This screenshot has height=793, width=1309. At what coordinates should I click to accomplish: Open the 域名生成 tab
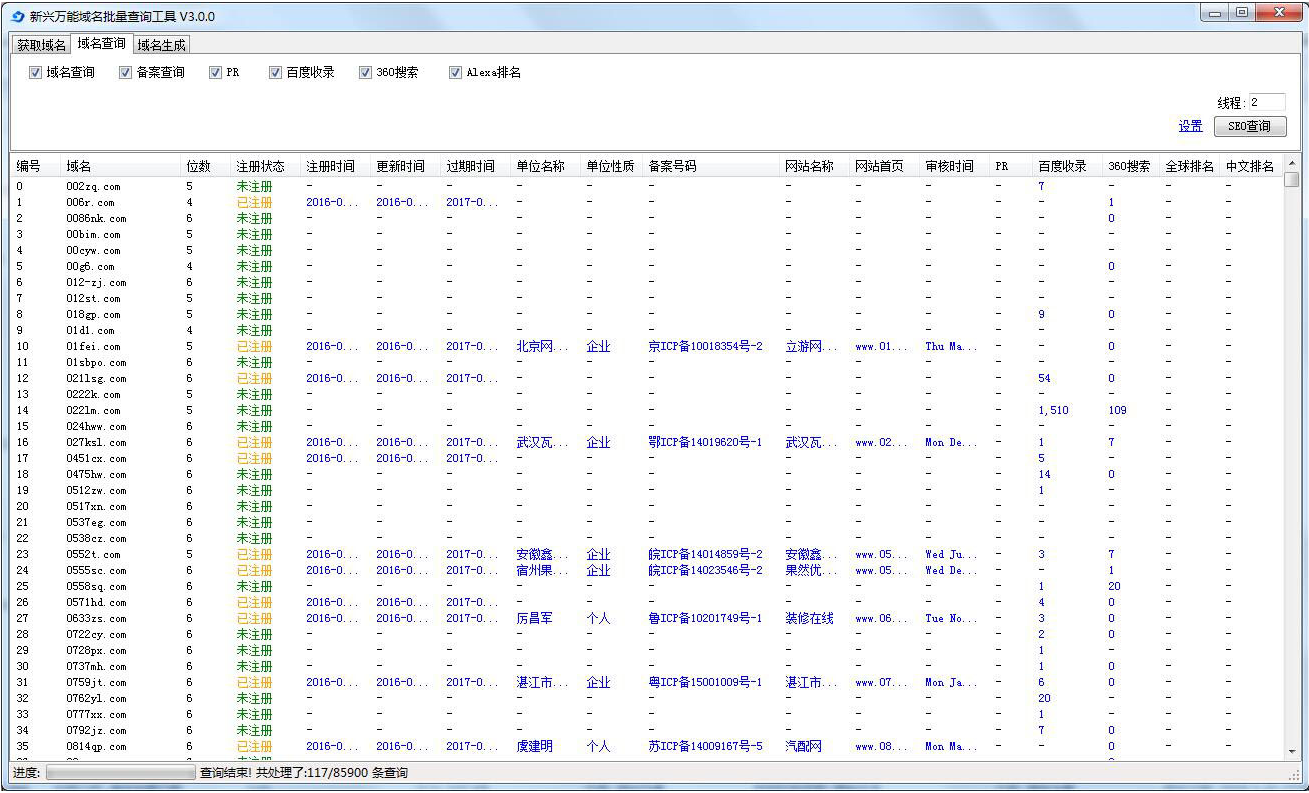pos(161,45)
